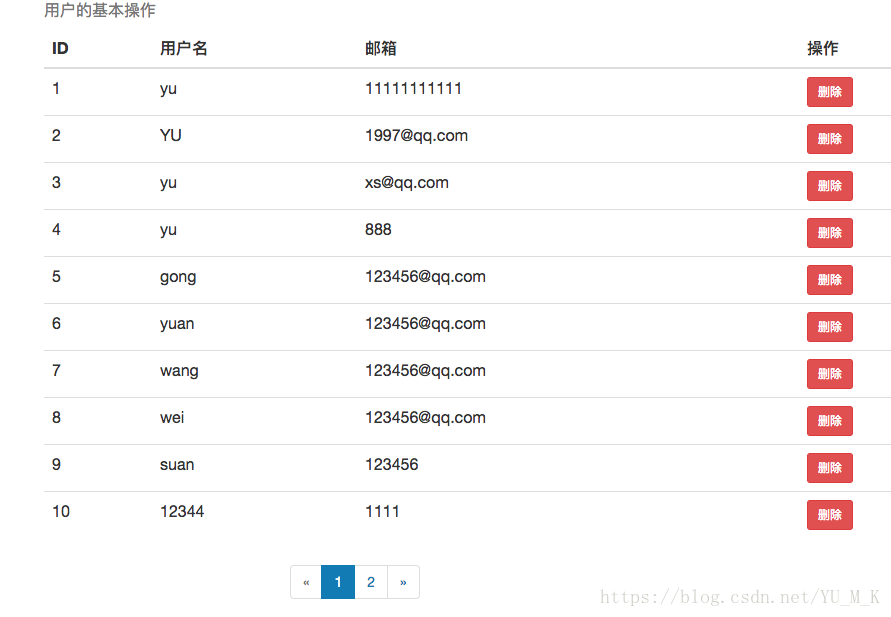Click the ID cell 7

[56, 371]
